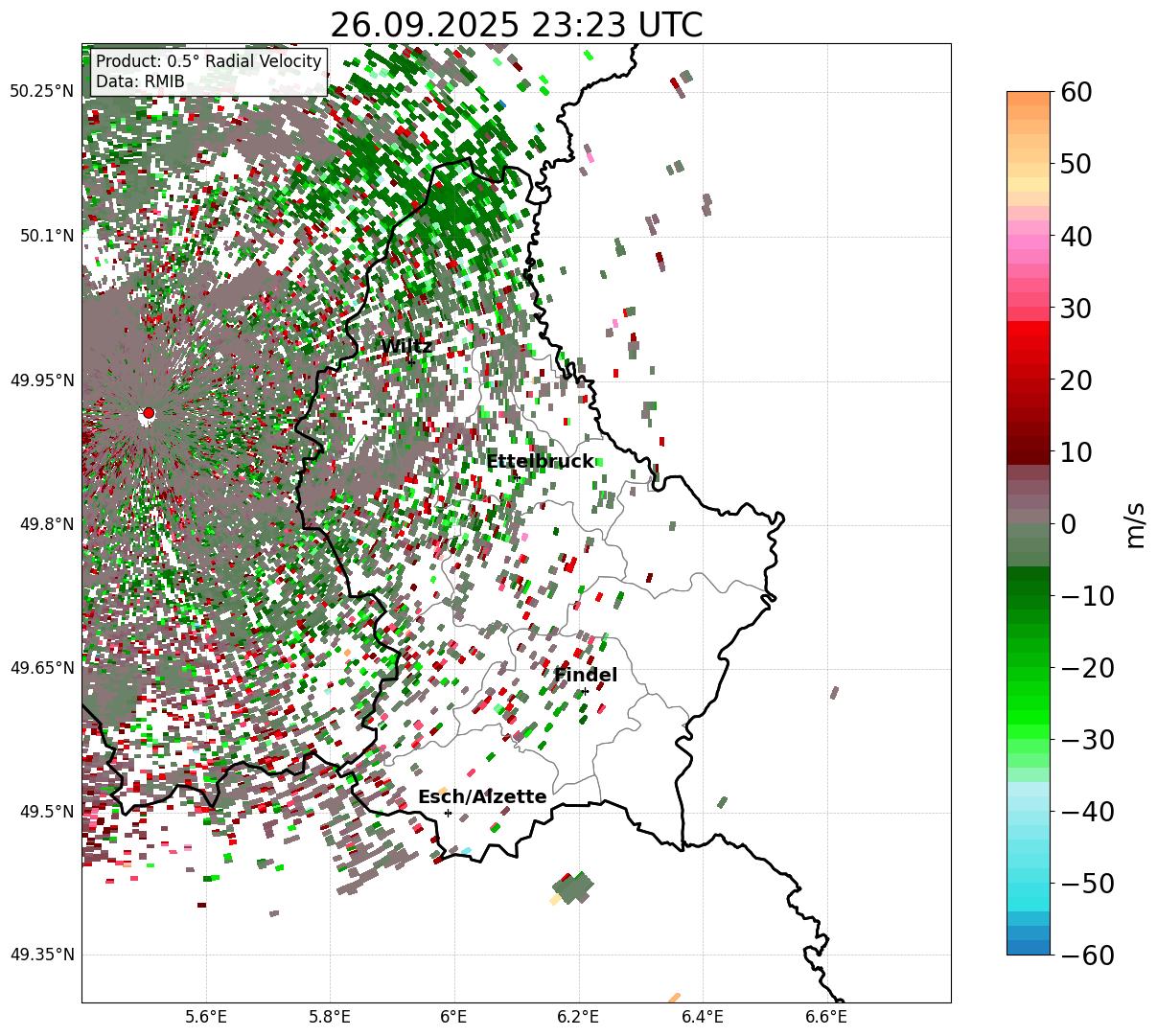The image size is (1157, 1036).
Task: Click the 5.8°E longitude tick label
Action: click(x=330, y=1017)
